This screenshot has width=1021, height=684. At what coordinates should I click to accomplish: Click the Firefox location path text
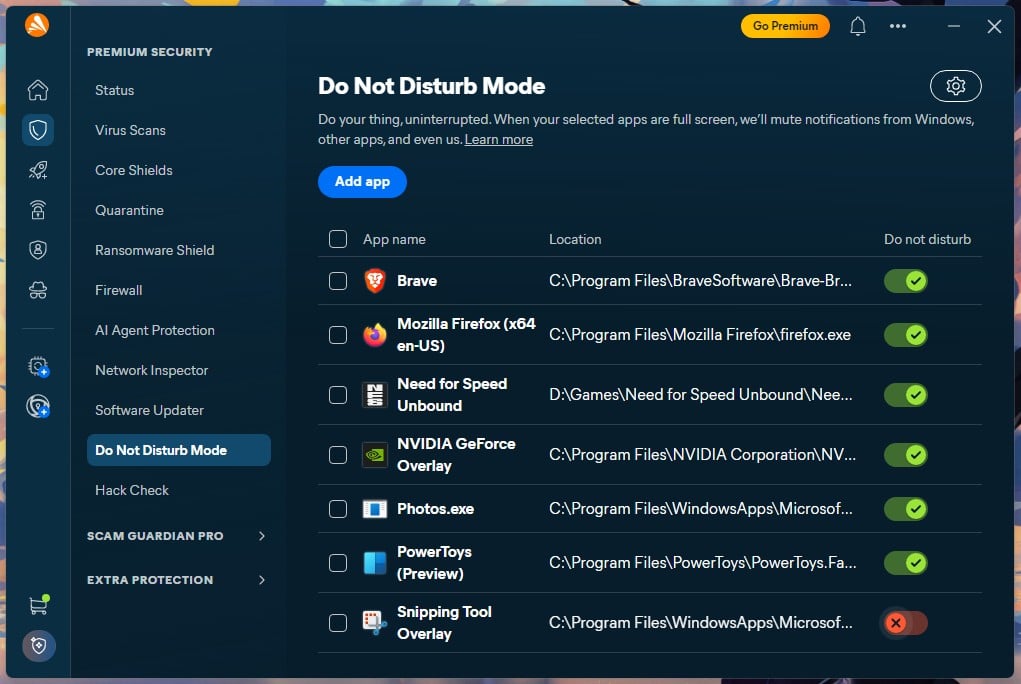click(699, 335)
